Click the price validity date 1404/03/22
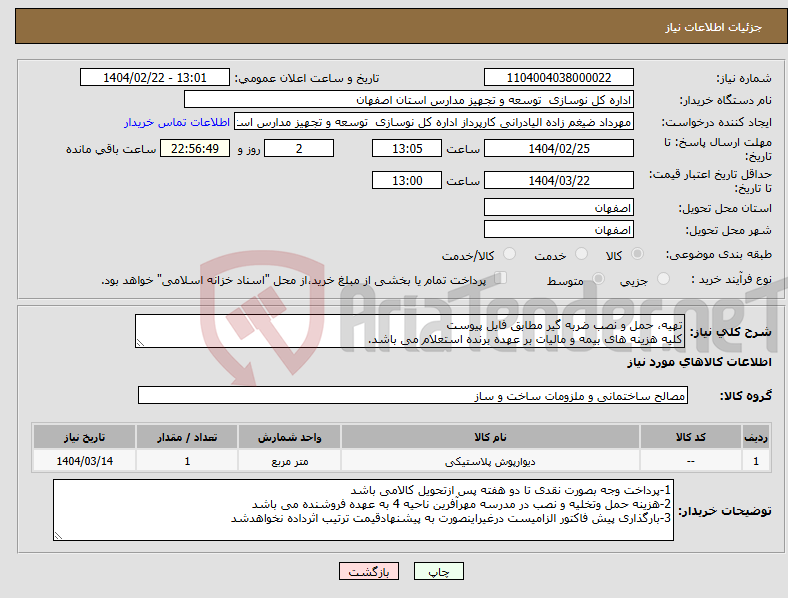The image size is (788, 598). (559, 180)
